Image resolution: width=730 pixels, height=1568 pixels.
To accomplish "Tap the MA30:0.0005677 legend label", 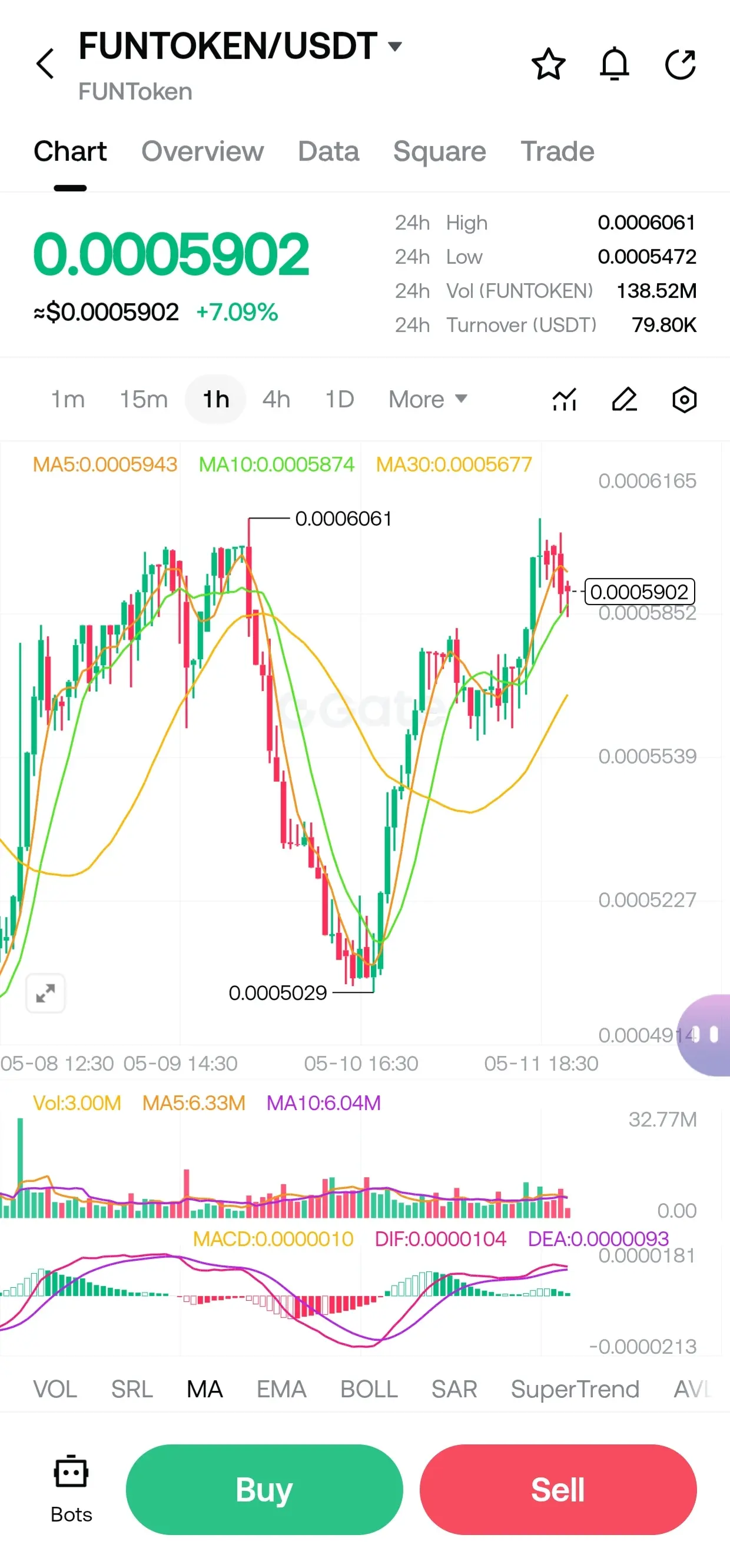I will click(x=453, y=464).
